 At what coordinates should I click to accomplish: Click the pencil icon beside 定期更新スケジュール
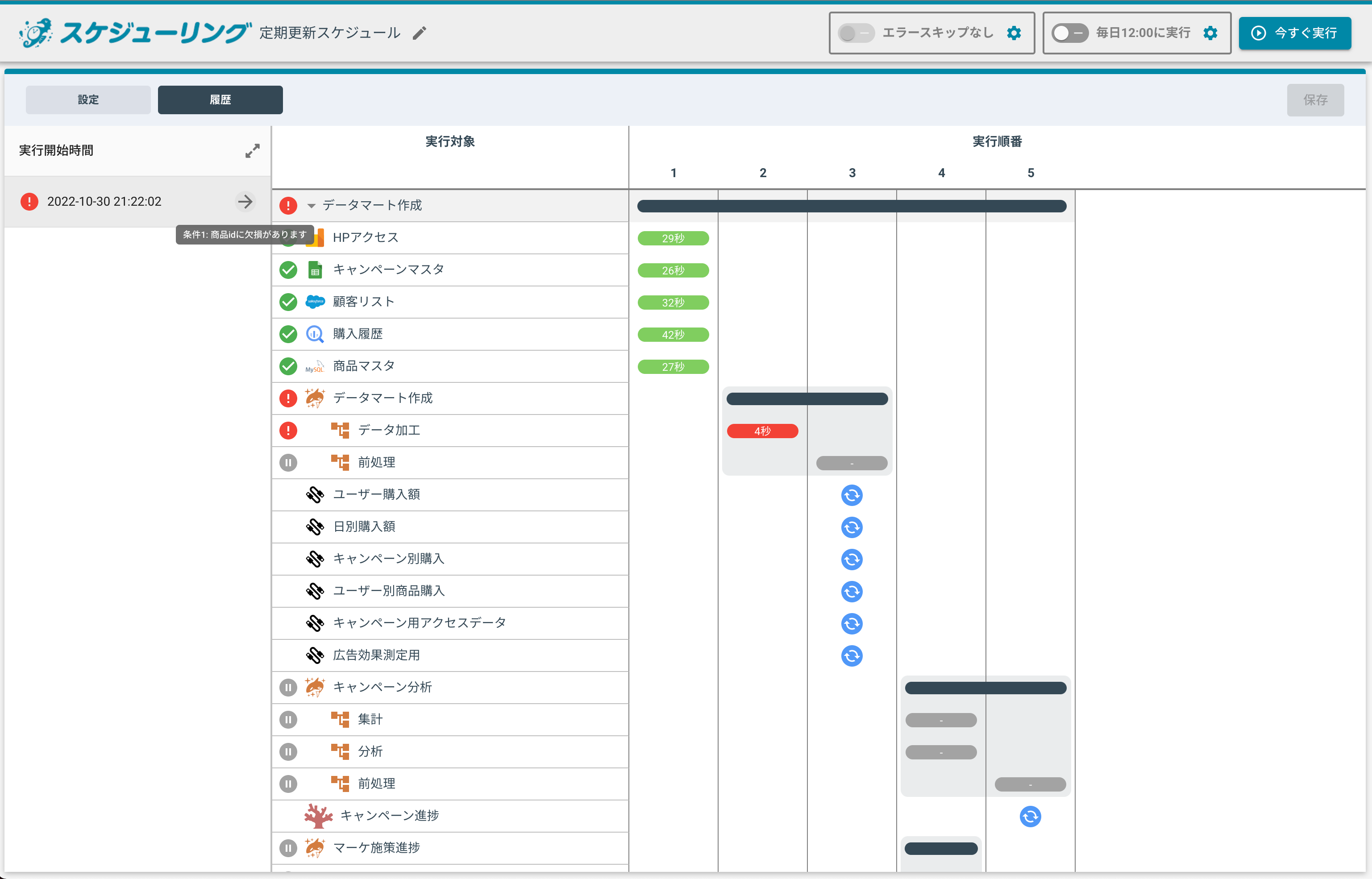[x=420, y=33]
